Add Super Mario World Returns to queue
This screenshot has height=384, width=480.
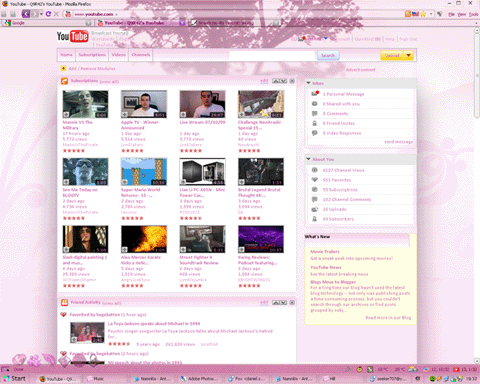point(125,182)
